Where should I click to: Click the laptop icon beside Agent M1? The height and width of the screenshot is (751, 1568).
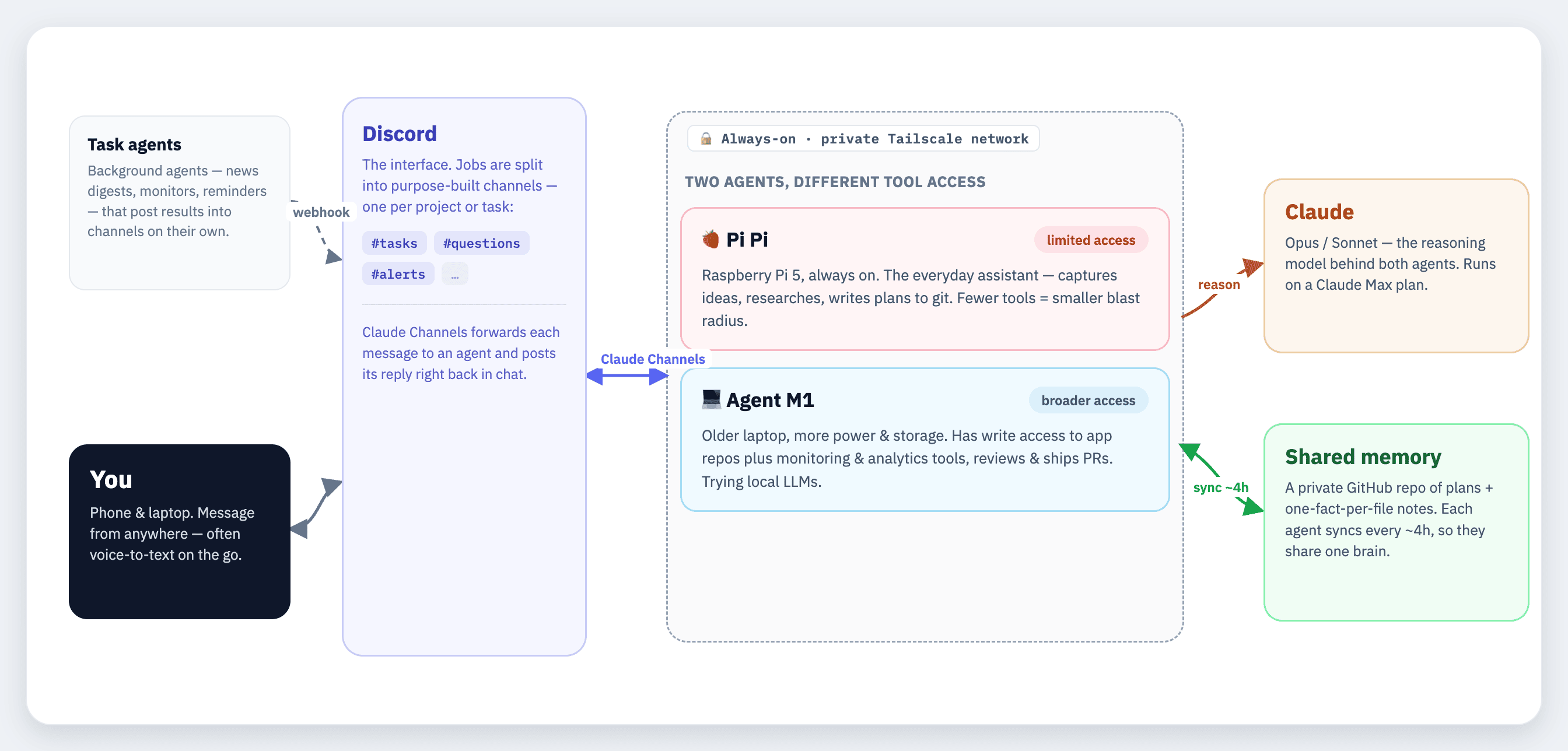(711, 400)
